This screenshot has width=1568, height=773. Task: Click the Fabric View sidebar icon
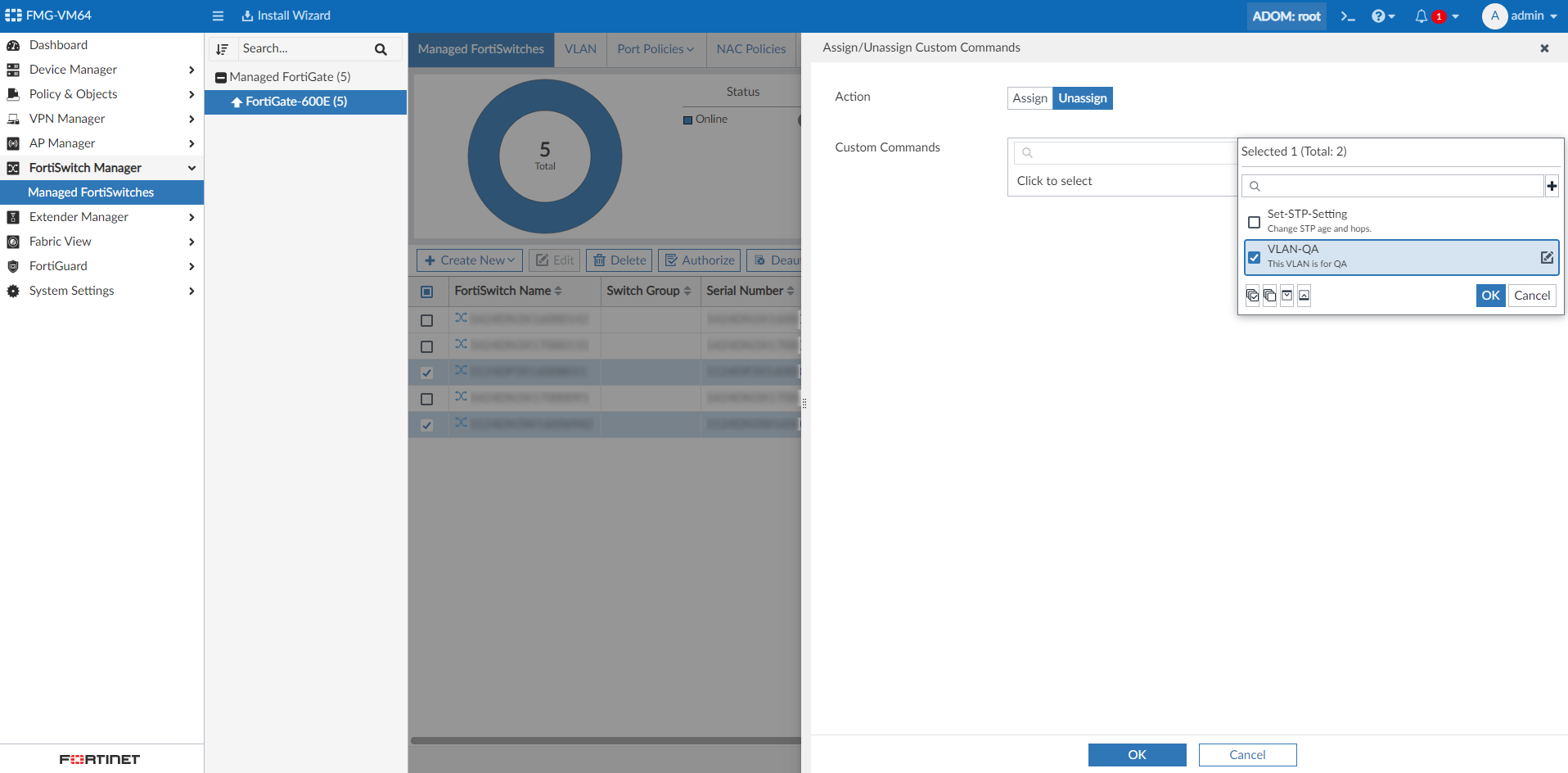13,242
